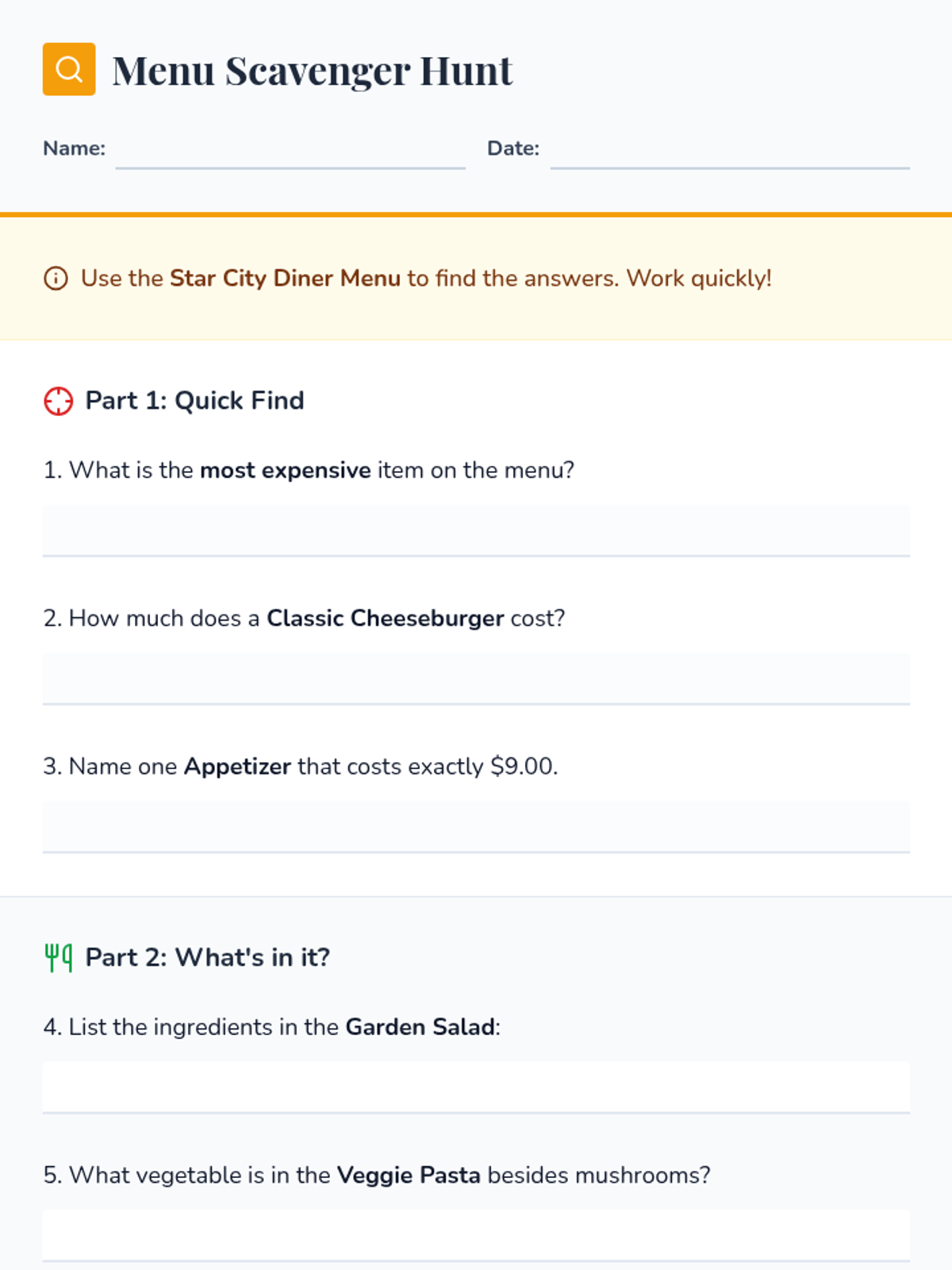Click the red crosshair icon beside Part 1
The image size is (952, 1270).
(58, 401)
